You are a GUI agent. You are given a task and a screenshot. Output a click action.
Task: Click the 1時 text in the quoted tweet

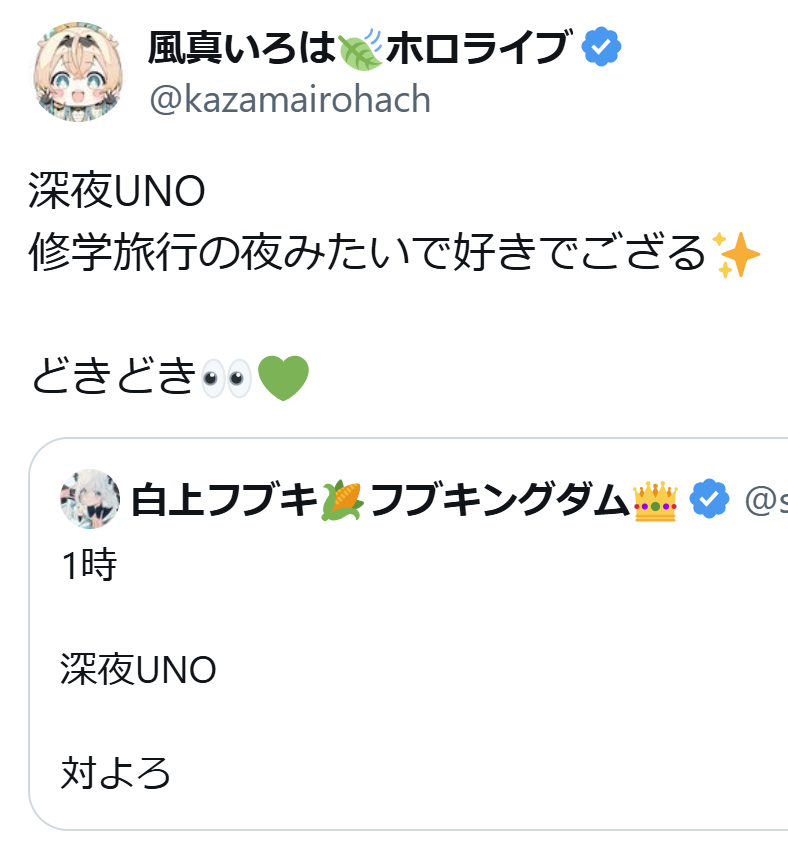coord(89,566)
